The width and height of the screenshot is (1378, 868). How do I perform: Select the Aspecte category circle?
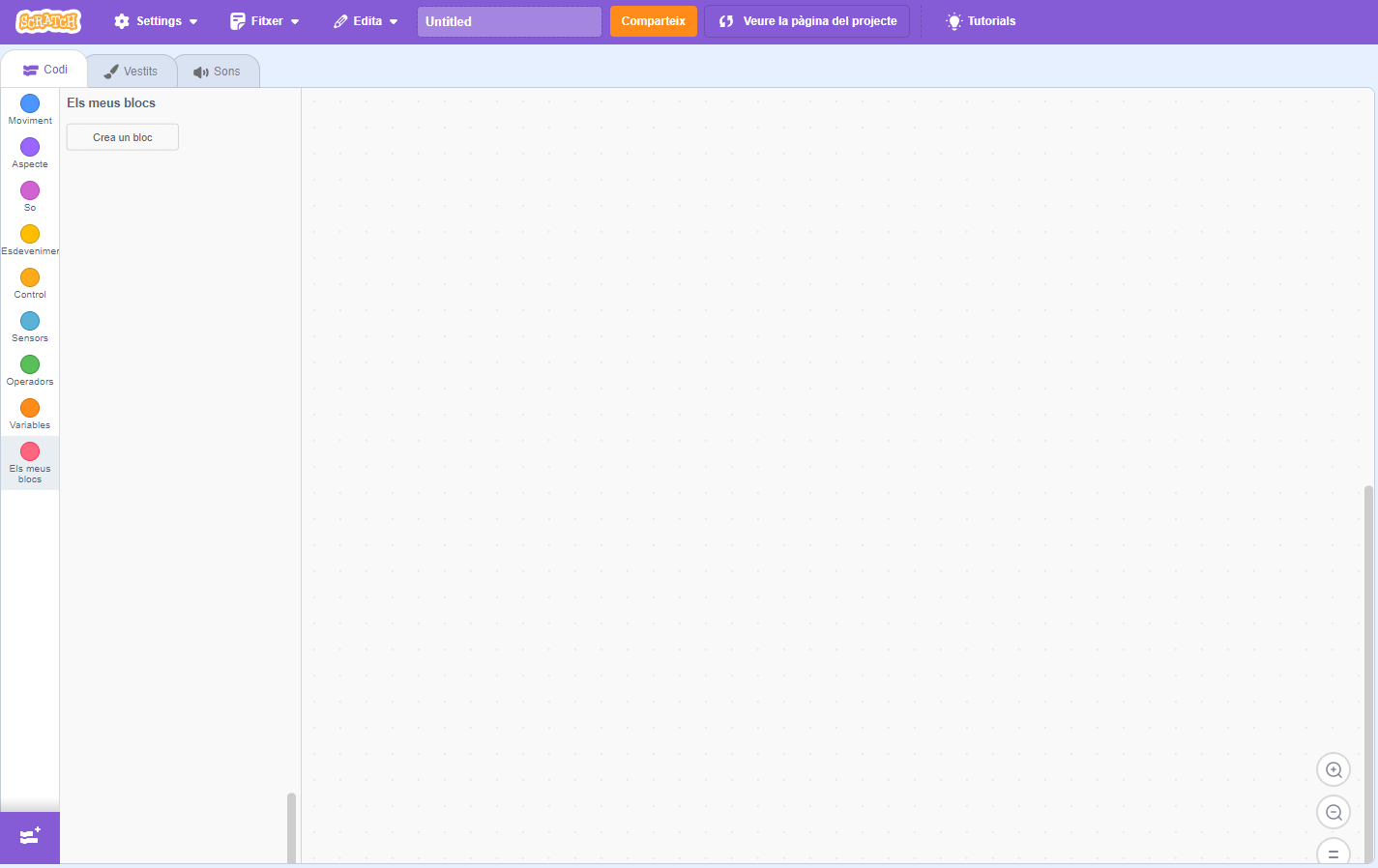[30, 147]
